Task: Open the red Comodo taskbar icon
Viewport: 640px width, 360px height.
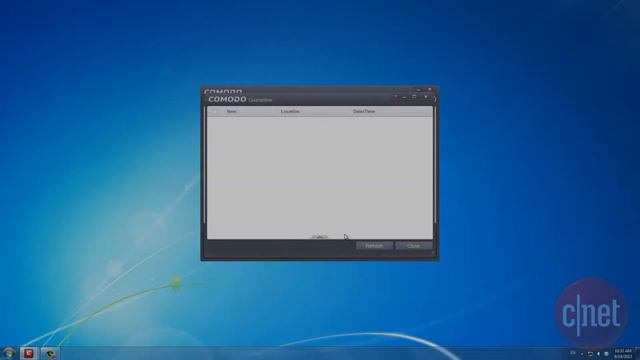Action: pos(29,353)
